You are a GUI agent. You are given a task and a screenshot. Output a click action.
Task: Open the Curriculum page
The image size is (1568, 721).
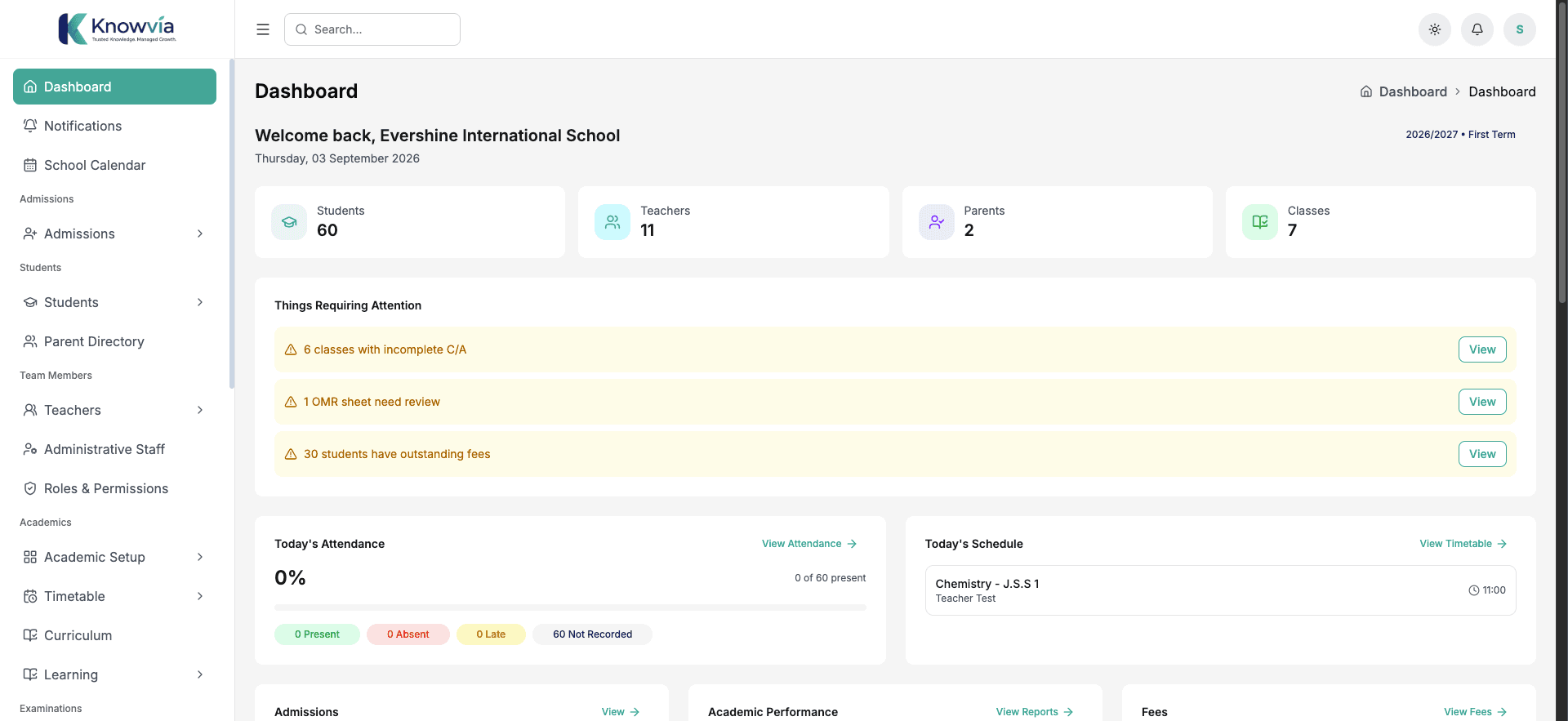[114, 635]
